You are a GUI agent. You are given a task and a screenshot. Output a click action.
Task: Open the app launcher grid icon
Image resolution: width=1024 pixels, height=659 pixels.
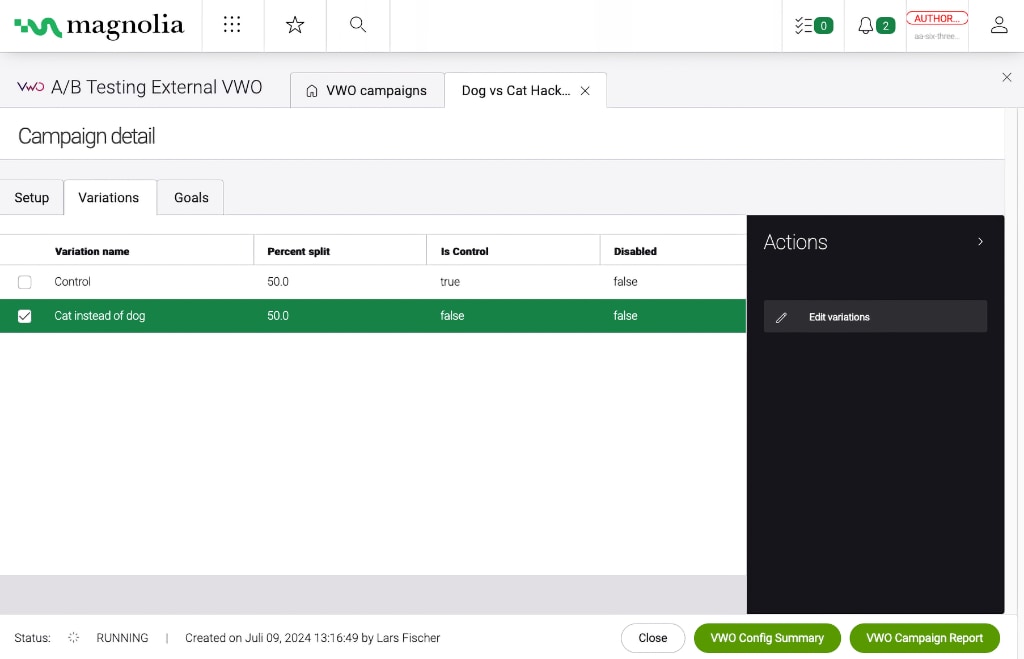[232, 25]
